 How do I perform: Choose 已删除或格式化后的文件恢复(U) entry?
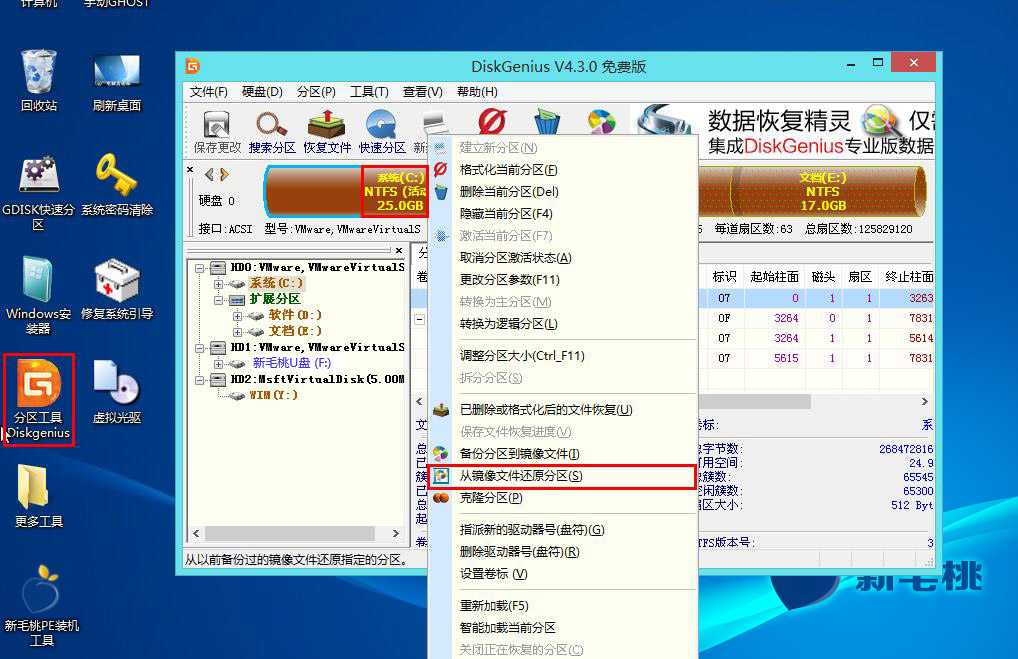click(562, 410)
